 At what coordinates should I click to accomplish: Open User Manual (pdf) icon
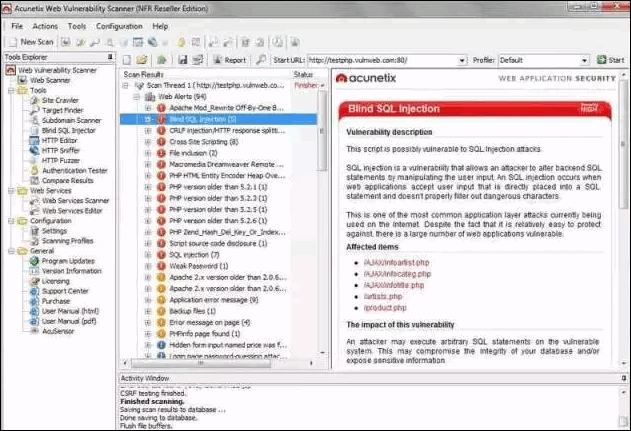pos(35,321)
